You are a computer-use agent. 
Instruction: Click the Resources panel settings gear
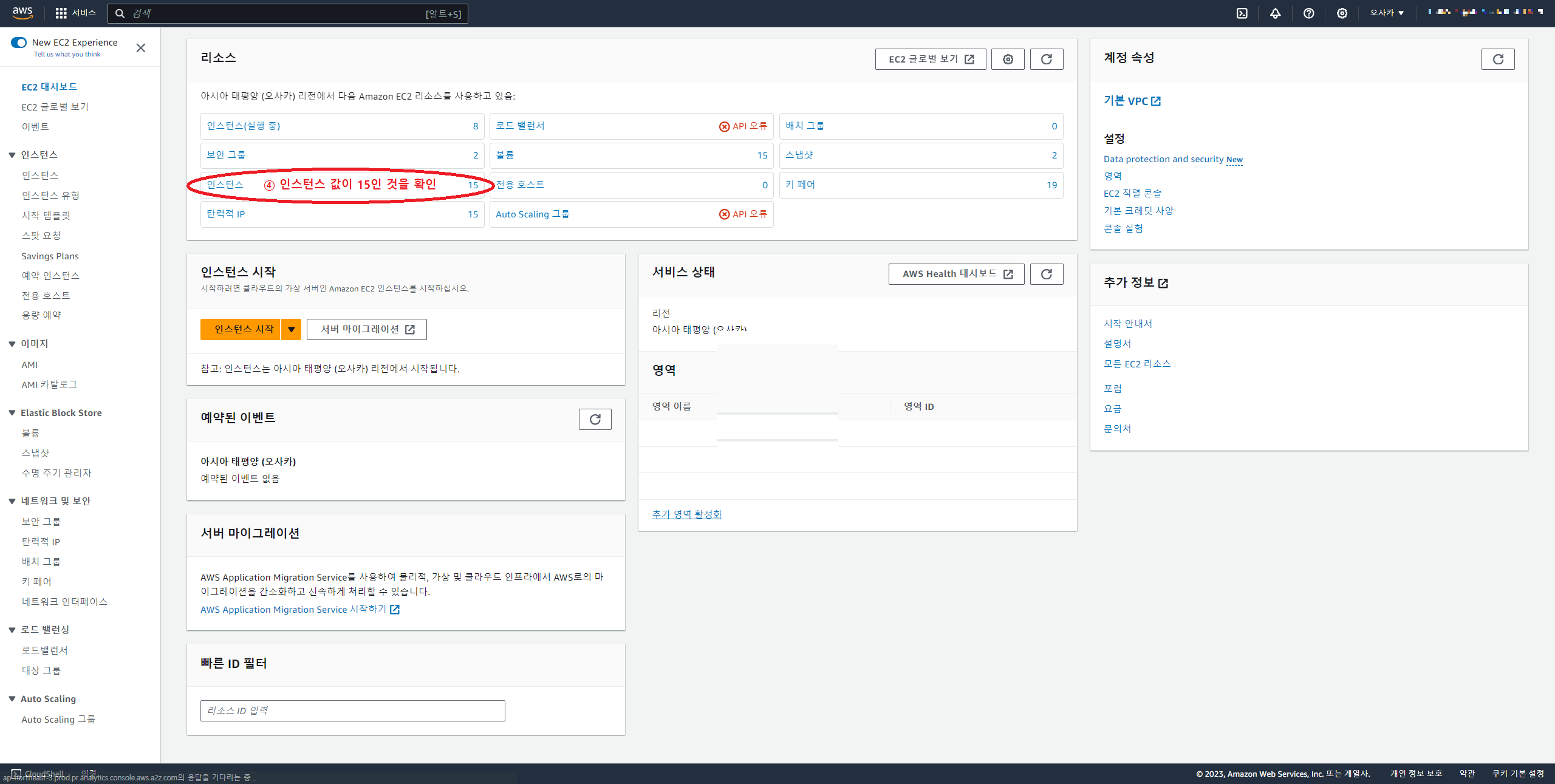click(1008, 59)
